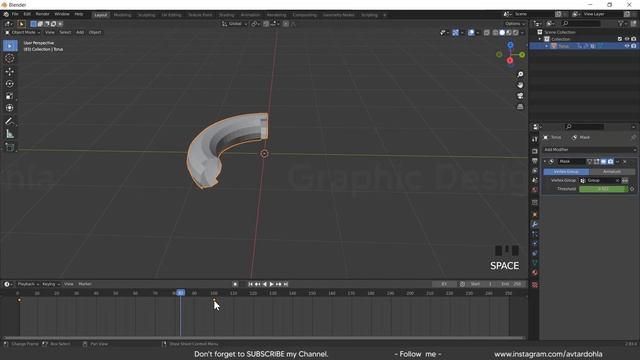
Task: Select the Add Cube tool
Action: tap(10, 147)
